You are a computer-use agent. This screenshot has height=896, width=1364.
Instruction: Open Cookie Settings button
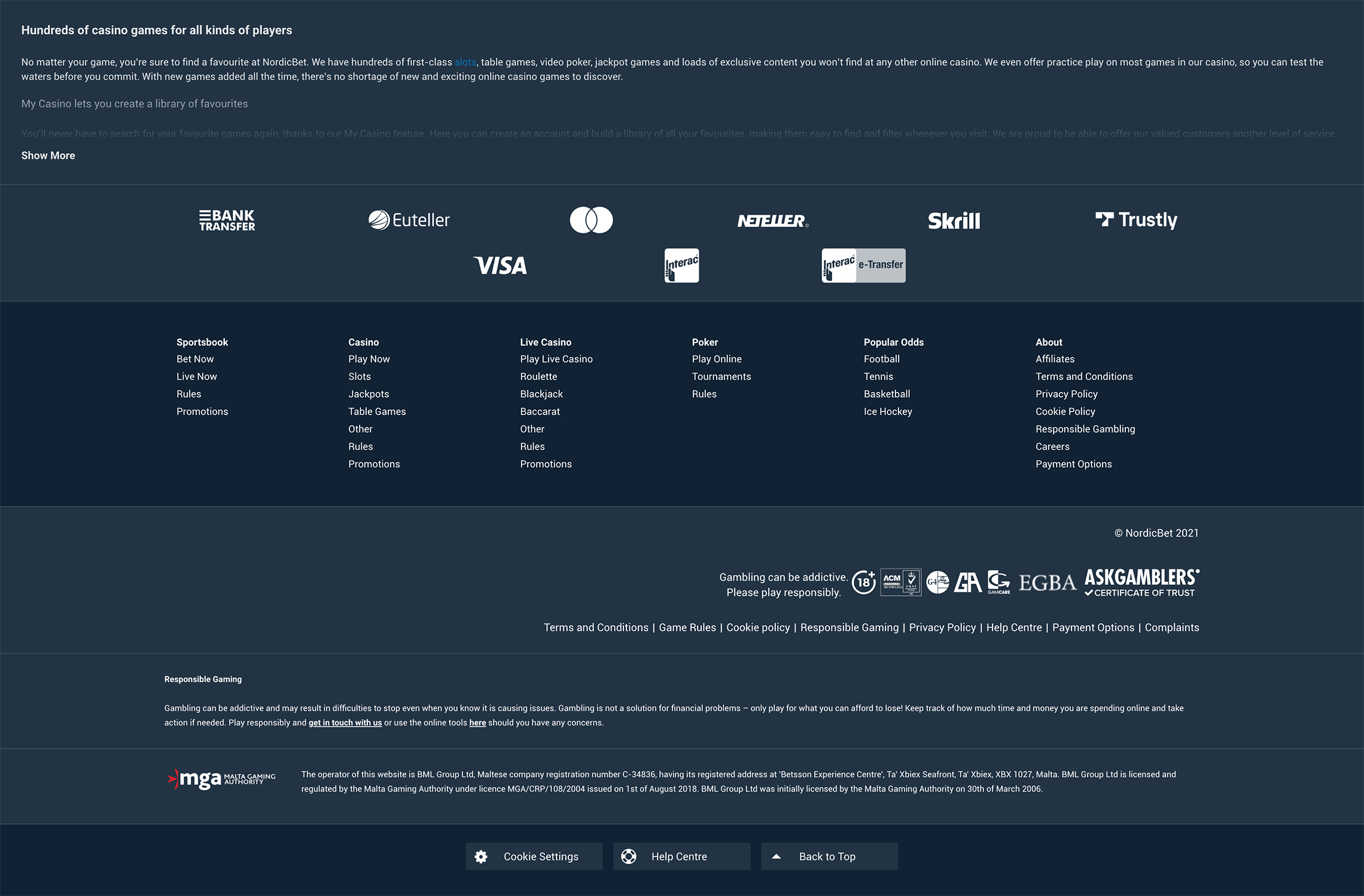534,857
